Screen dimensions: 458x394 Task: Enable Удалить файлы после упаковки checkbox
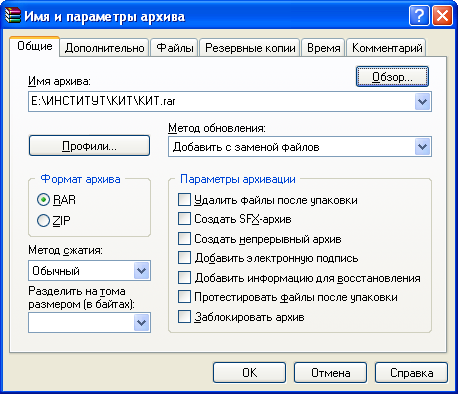click(184, 200)
